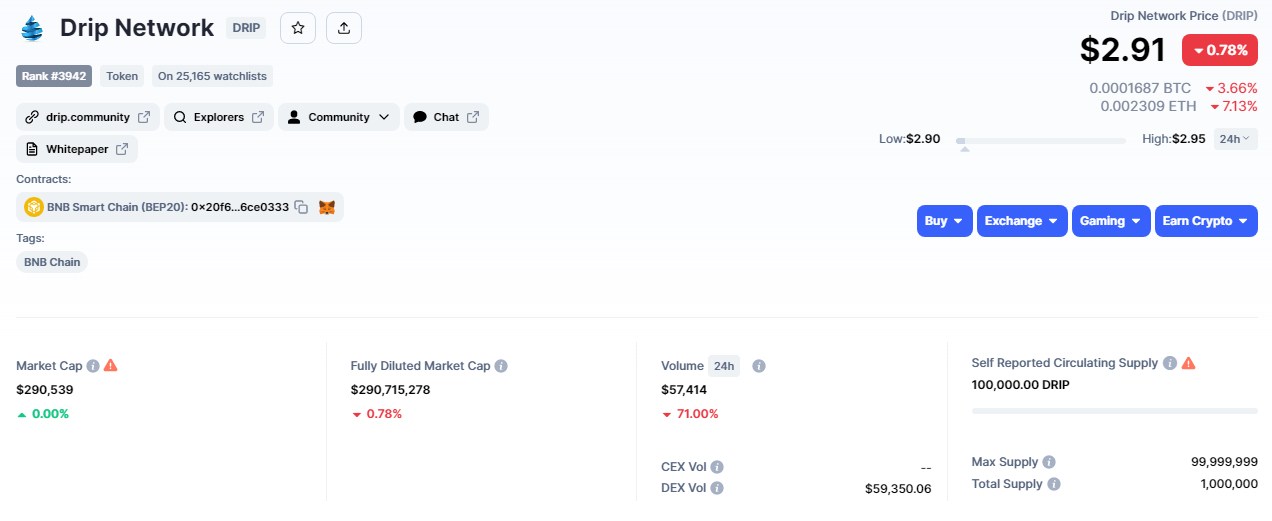Viewport: 1272px width, 521px height.
Task: Click the MetaMask fox icon
Action: point(327,207)
